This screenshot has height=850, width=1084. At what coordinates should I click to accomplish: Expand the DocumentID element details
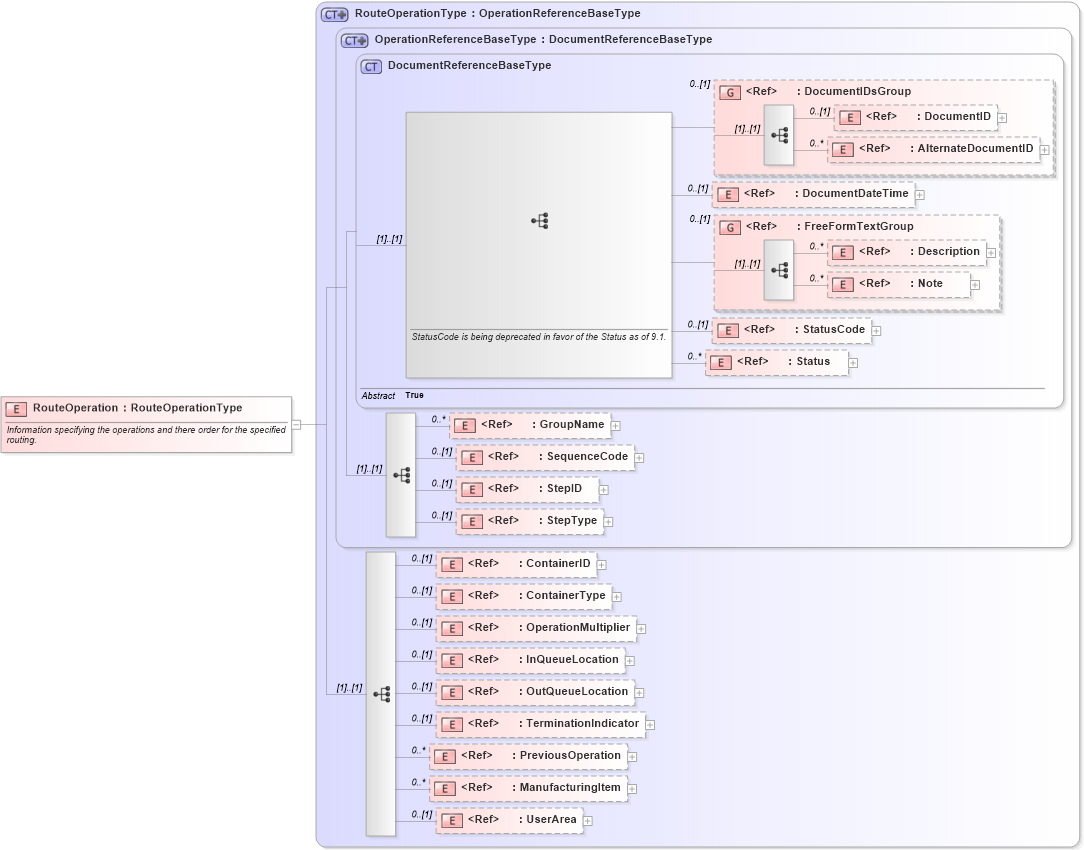(1002, 117)
